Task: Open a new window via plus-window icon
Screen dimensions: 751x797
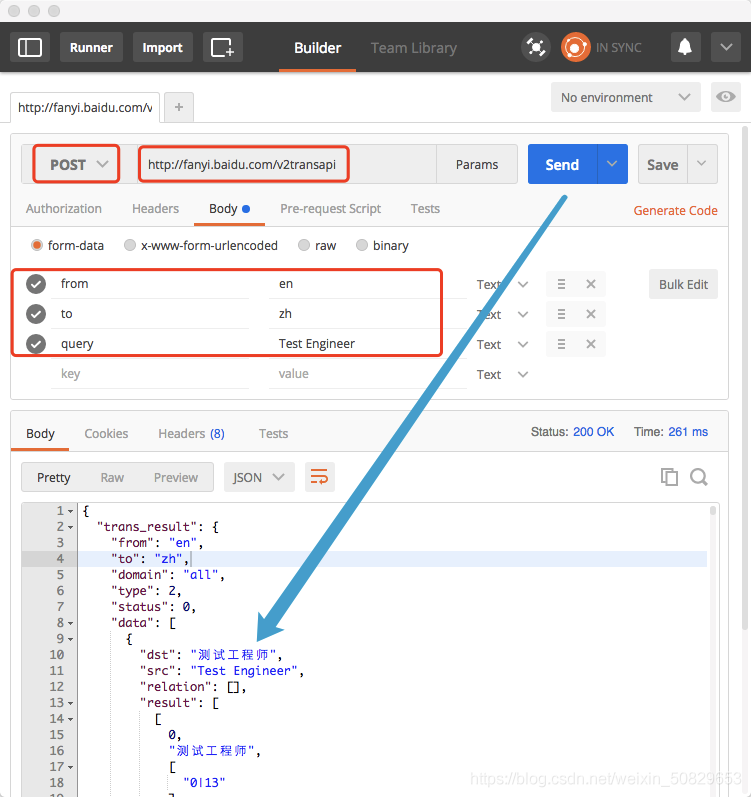Action: point(223,48)
